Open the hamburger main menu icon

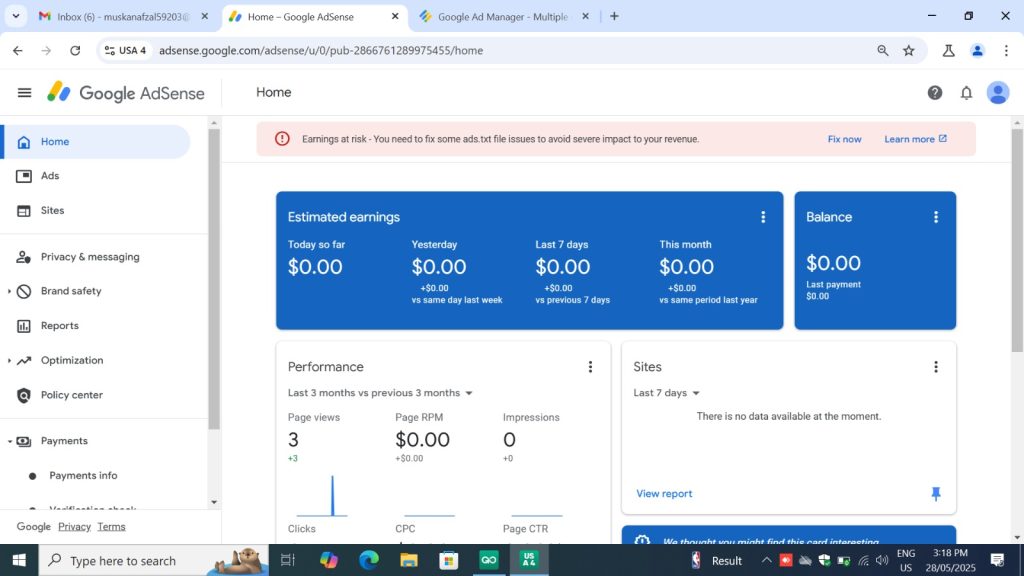(24, 93)
